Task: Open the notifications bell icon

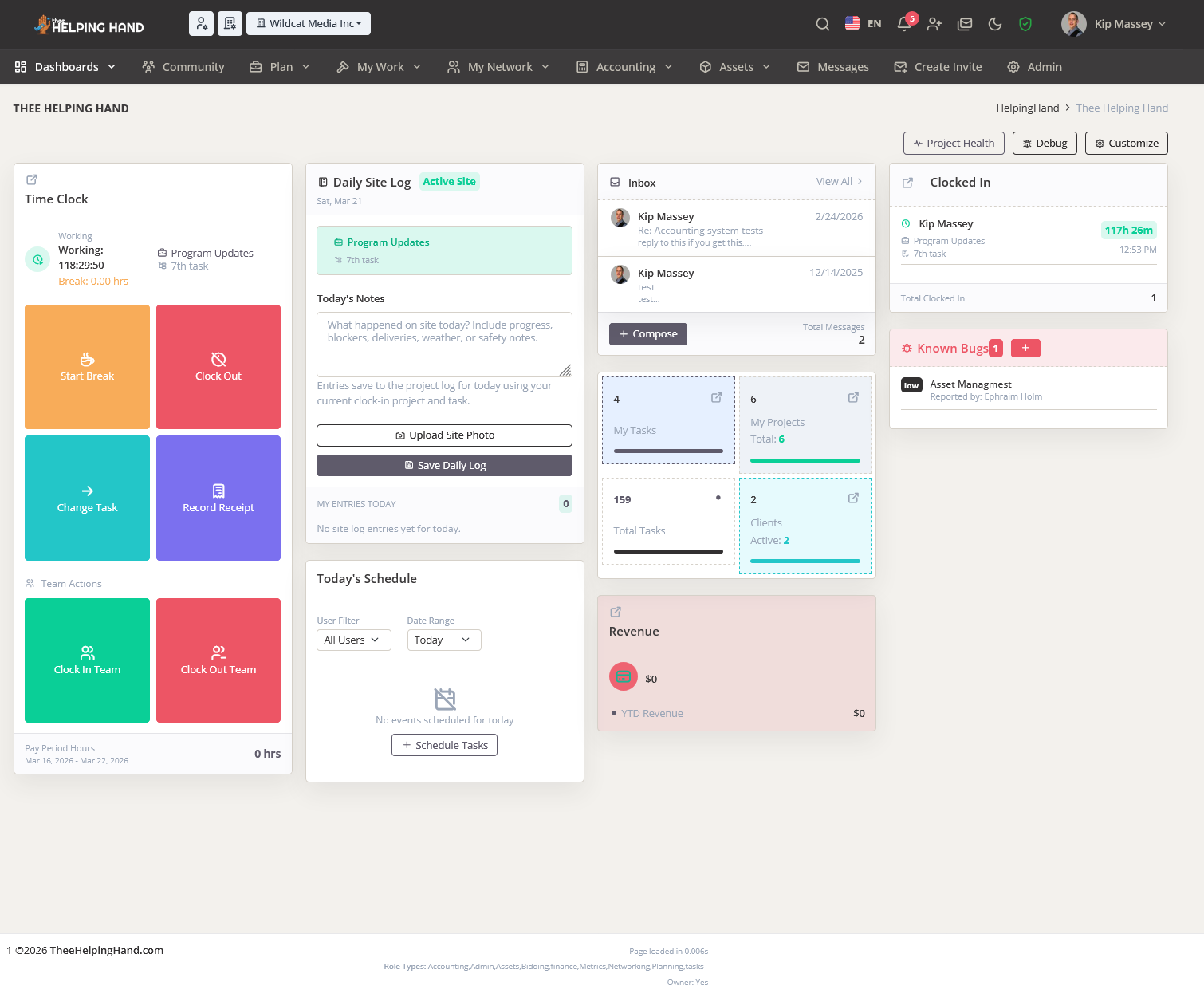Action: pos(903,24)
